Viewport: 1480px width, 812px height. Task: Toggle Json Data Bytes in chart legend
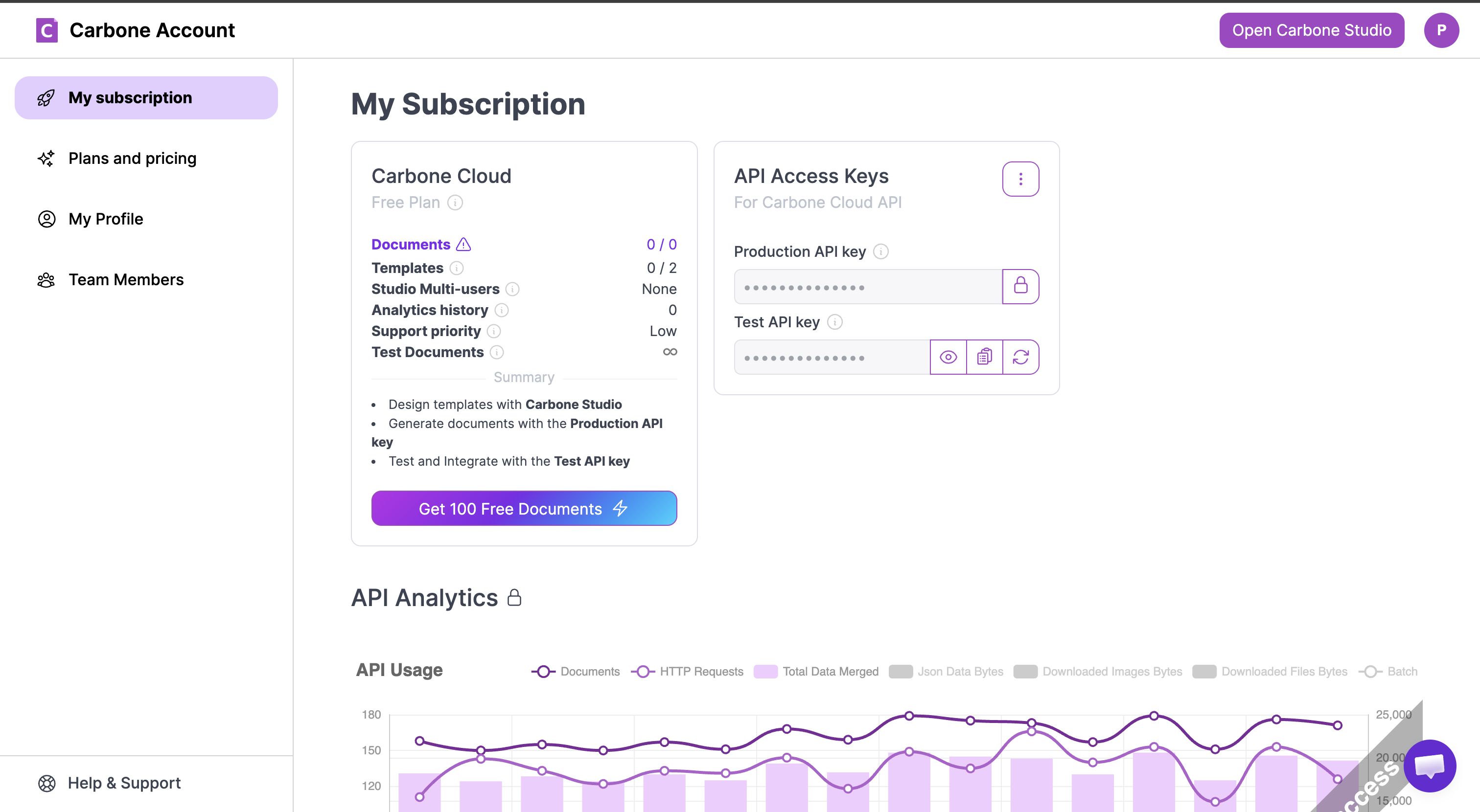click(x=946, y=671)
